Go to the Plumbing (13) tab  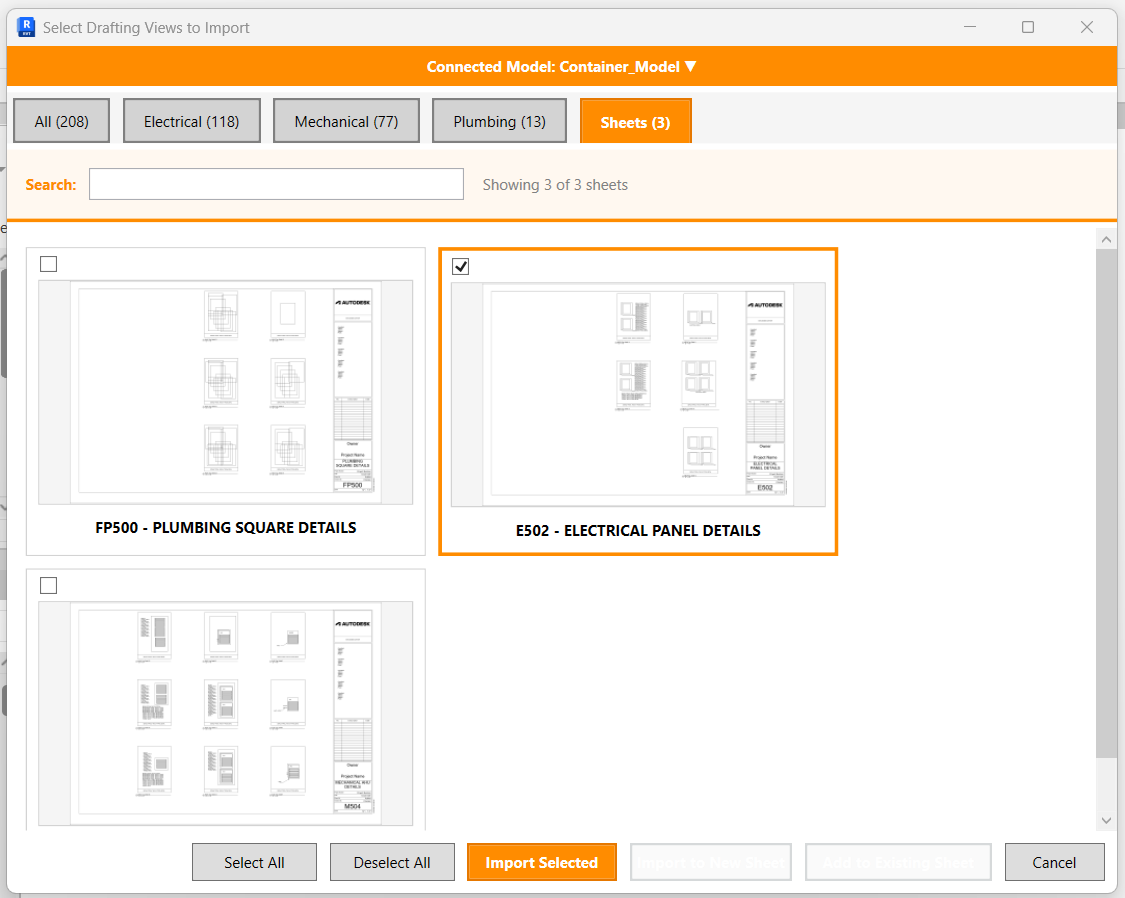click(x=499, y=121)
